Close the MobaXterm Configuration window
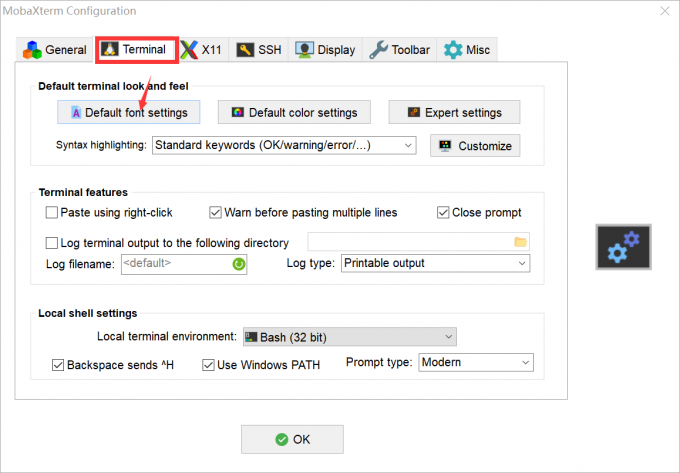This screenshot has width=680, height=473. [x=665, y=11]
